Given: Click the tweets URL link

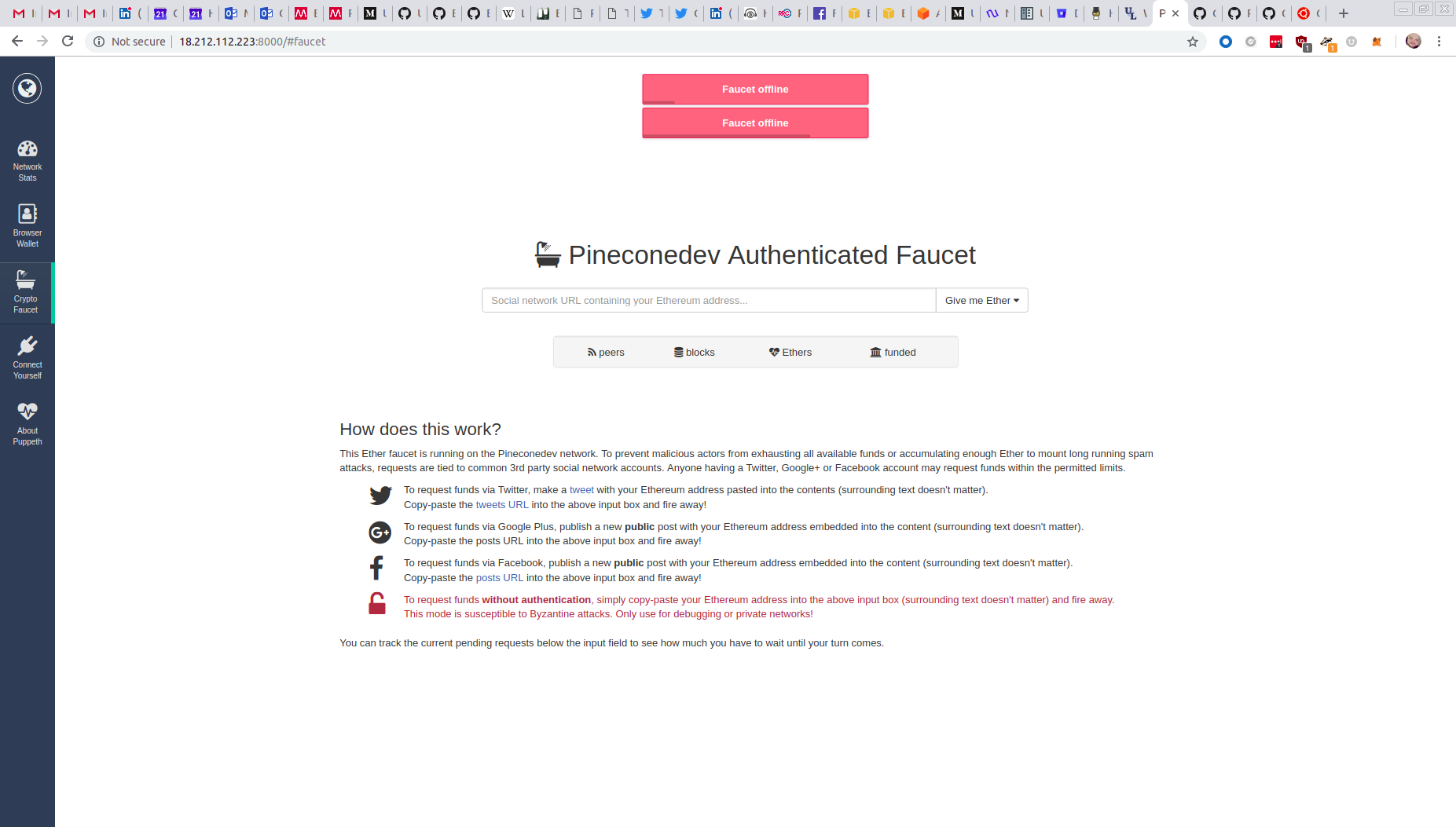Looking at the screenshot, I should pyautogui.click(x=502, y=504).
